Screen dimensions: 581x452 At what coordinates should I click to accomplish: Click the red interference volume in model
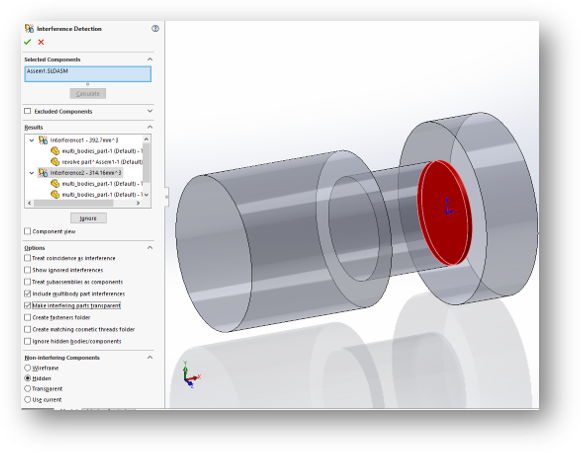pos(444,213)
